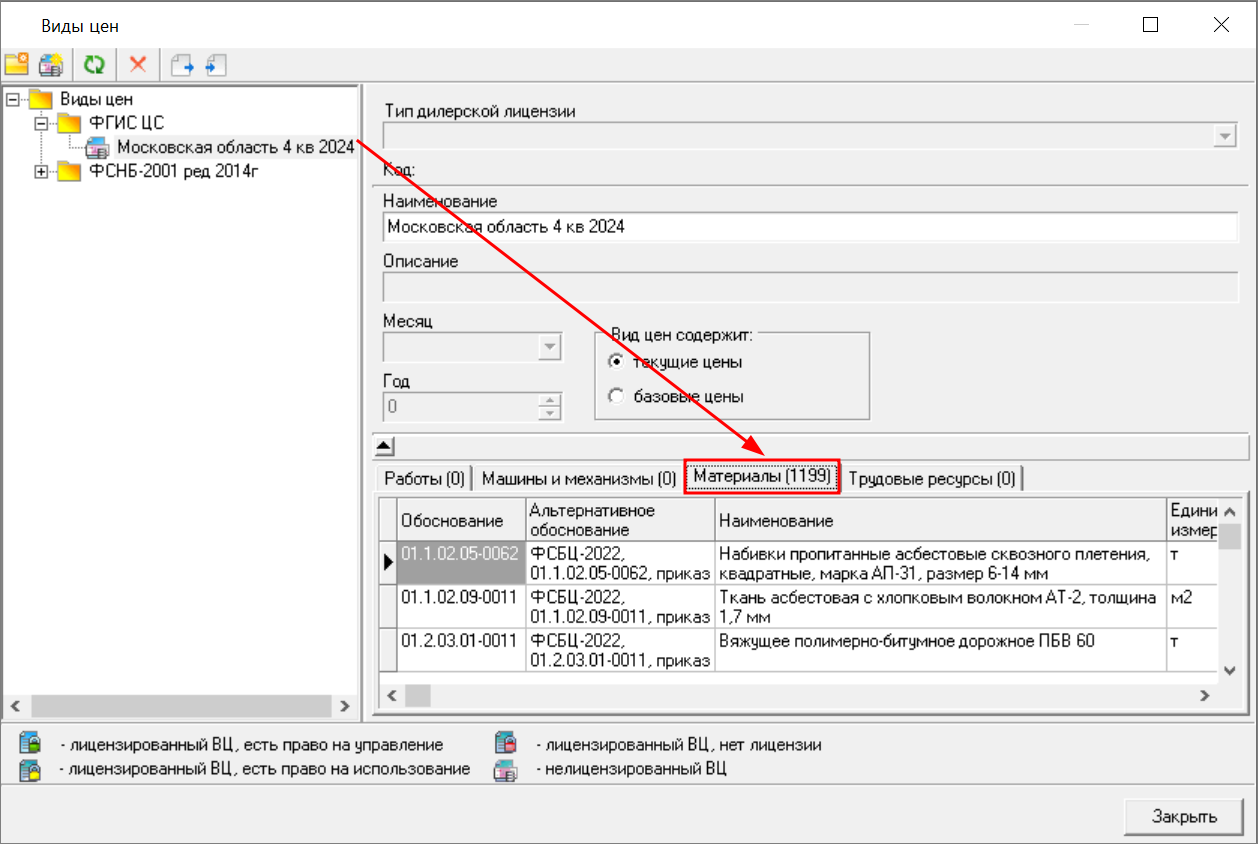Select Московская область 4 кв 2024 tree item

point(235,147)
